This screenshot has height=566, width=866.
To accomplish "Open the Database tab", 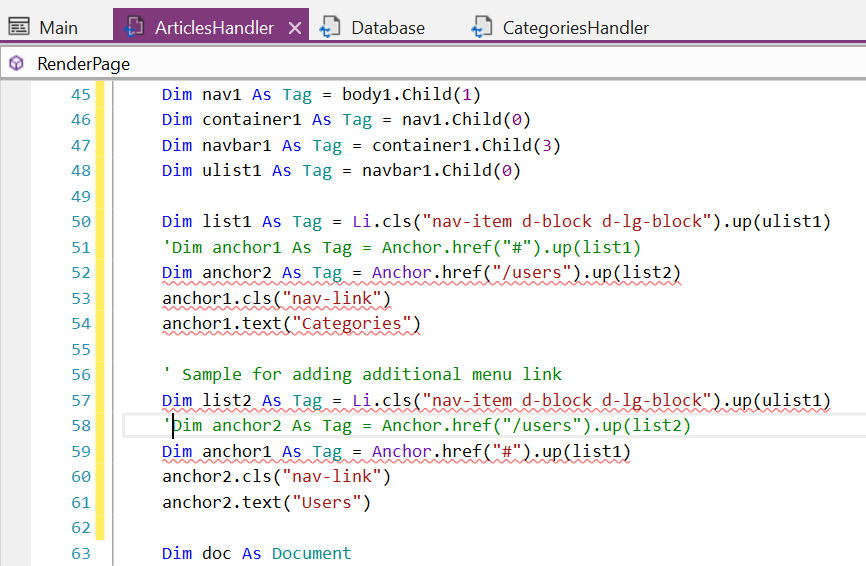I will [388, 28].
